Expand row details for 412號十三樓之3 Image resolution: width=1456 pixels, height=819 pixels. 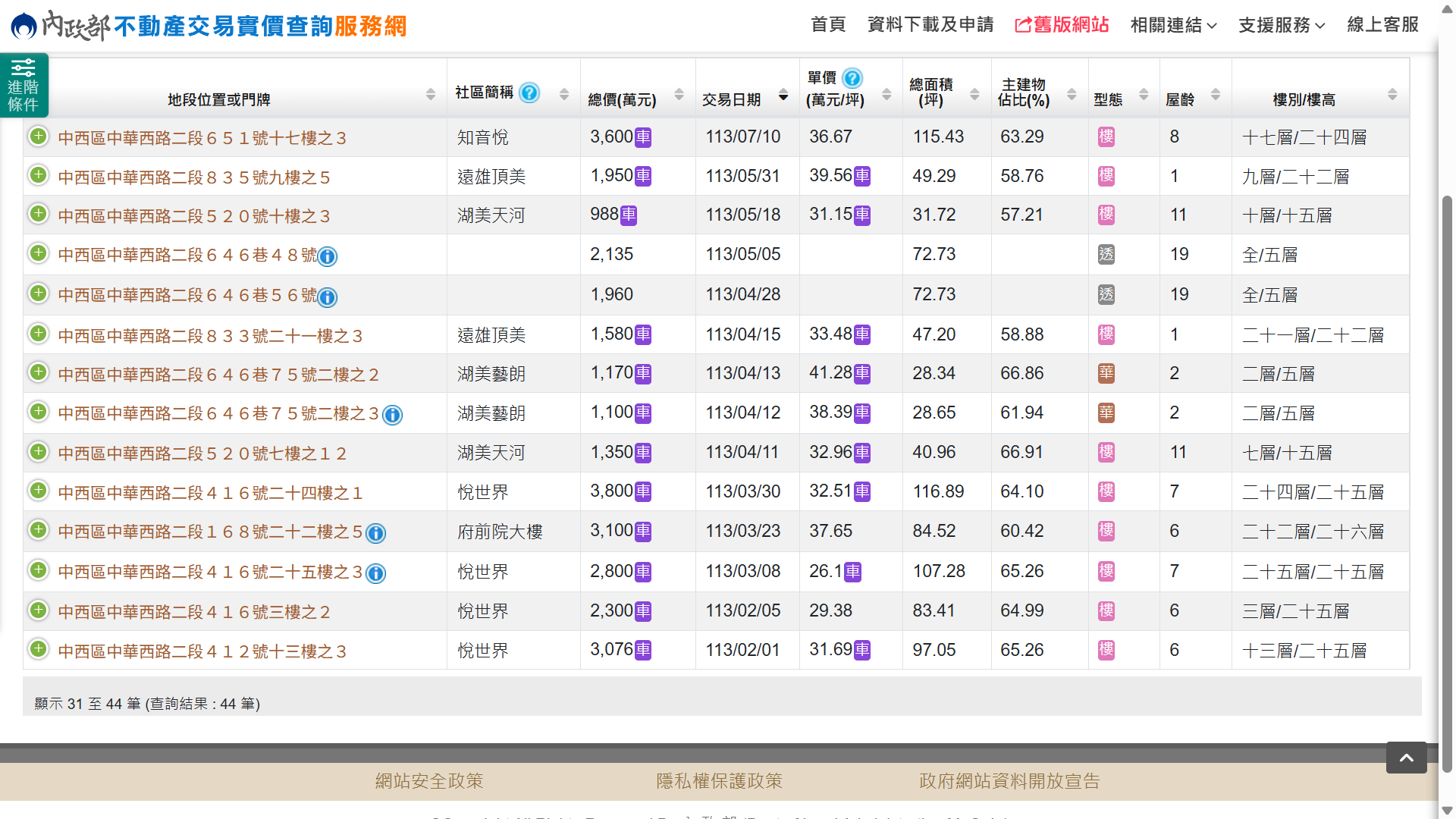pos(38,649)
